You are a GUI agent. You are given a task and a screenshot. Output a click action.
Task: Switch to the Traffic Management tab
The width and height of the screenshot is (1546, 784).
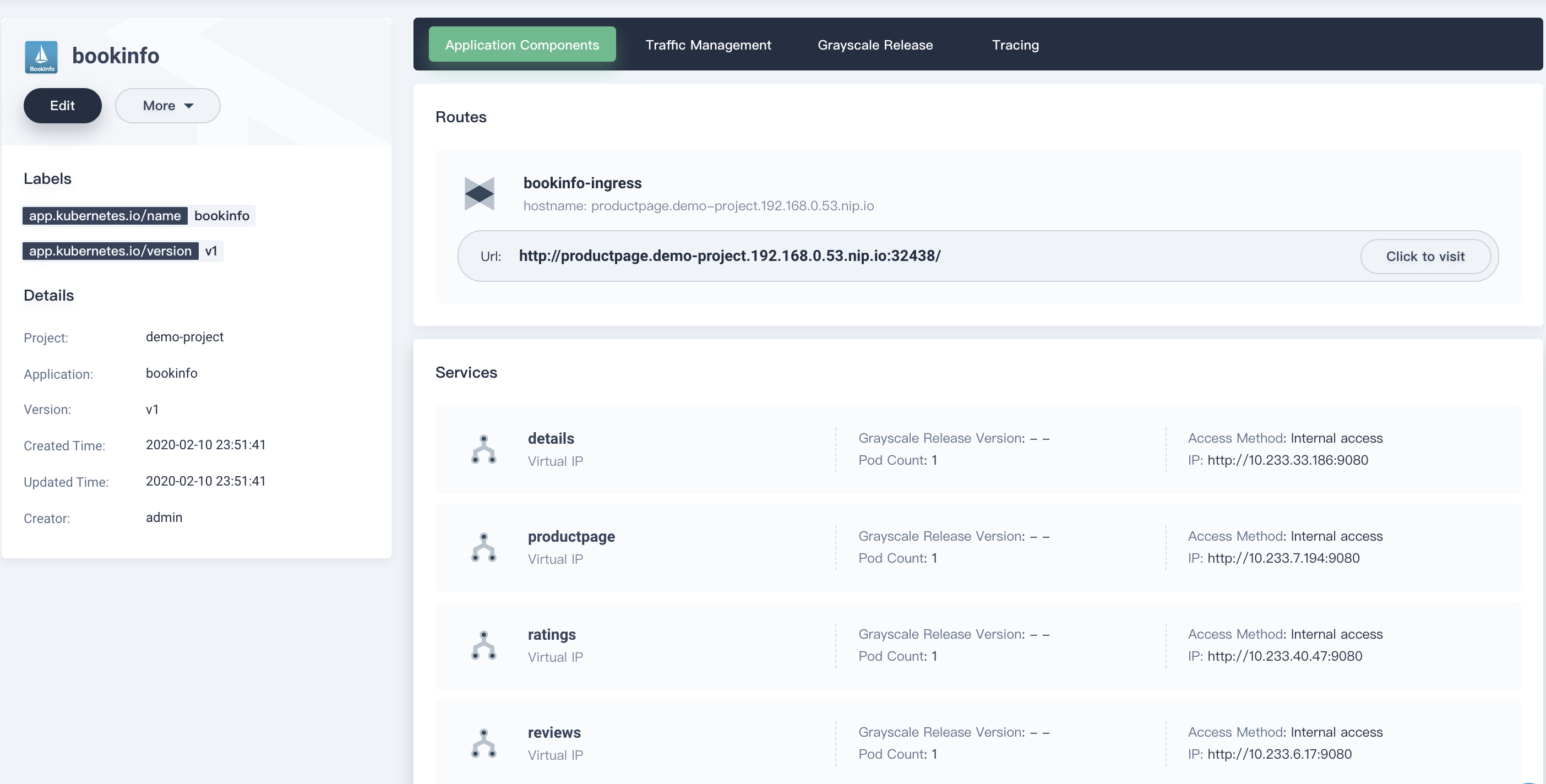[x=707, y=45]
